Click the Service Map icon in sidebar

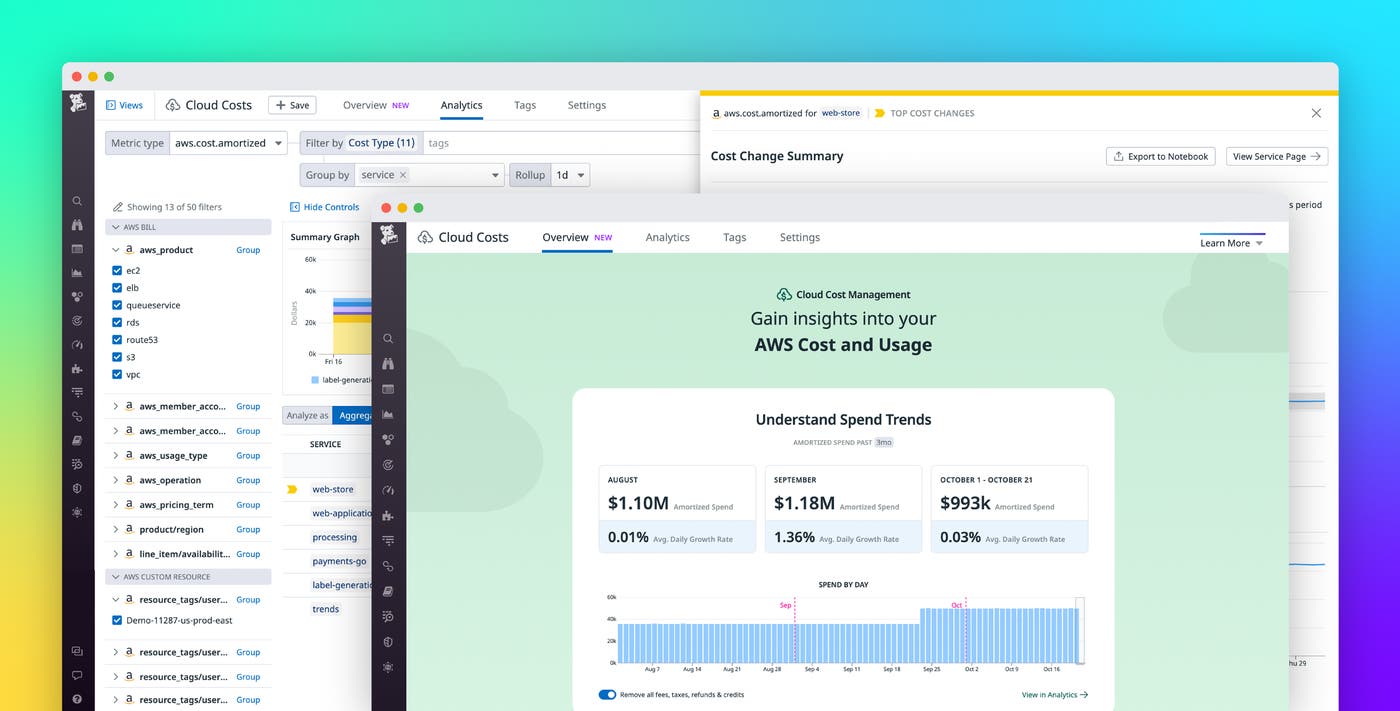pyautogui.click(x=77, y=297)
